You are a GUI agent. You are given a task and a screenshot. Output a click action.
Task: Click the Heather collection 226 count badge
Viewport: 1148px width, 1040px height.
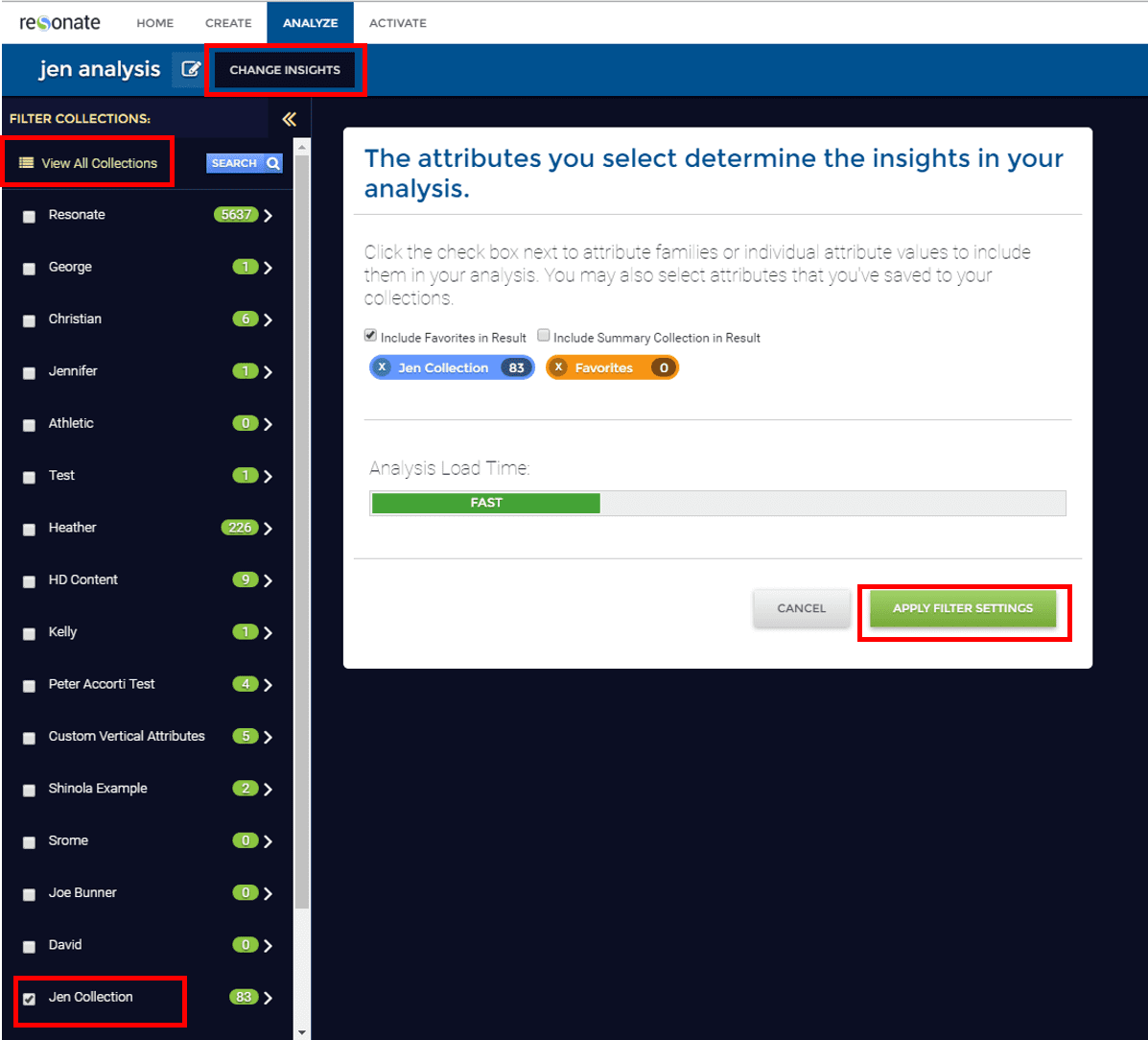pos(239,528)
